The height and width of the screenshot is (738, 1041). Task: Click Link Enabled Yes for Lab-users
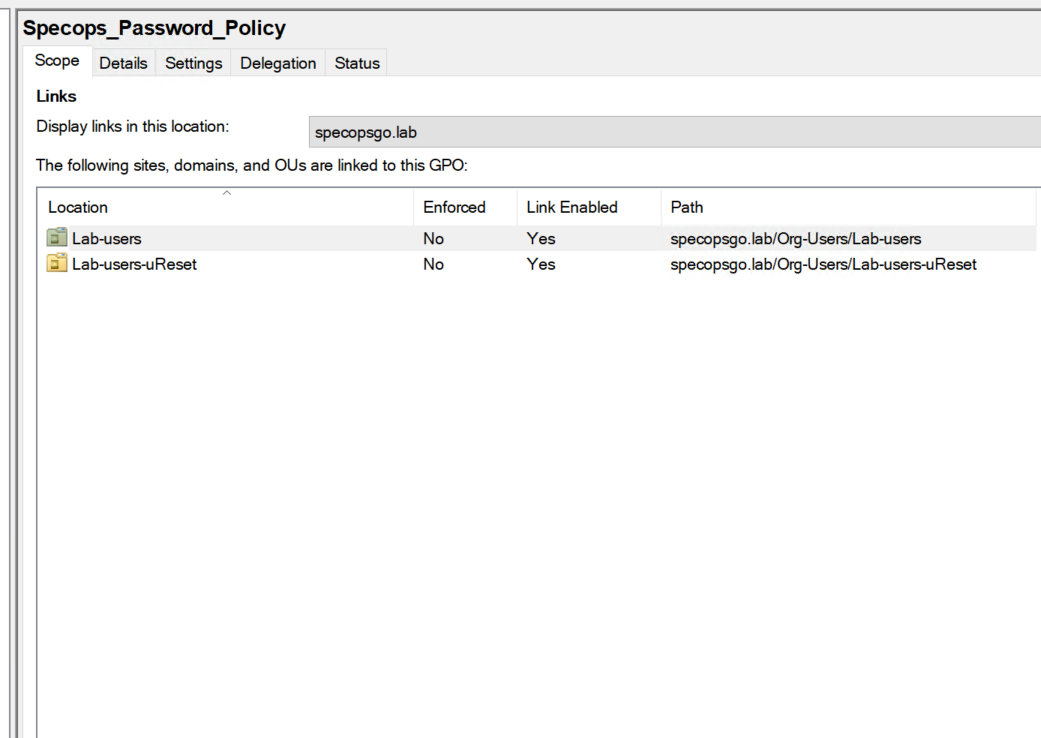point(540,238)
